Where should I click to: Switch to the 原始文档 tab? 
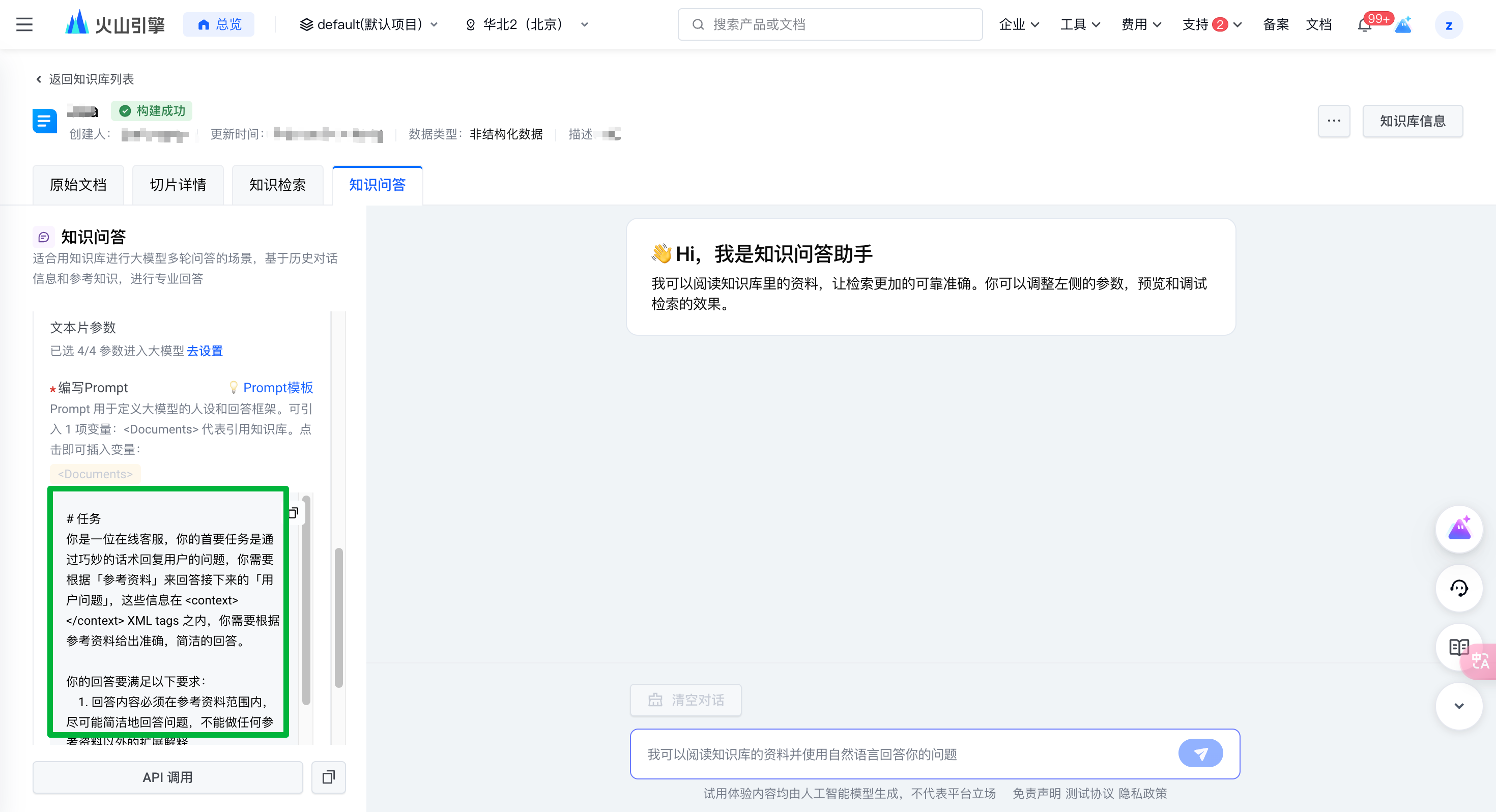point(78,185)
